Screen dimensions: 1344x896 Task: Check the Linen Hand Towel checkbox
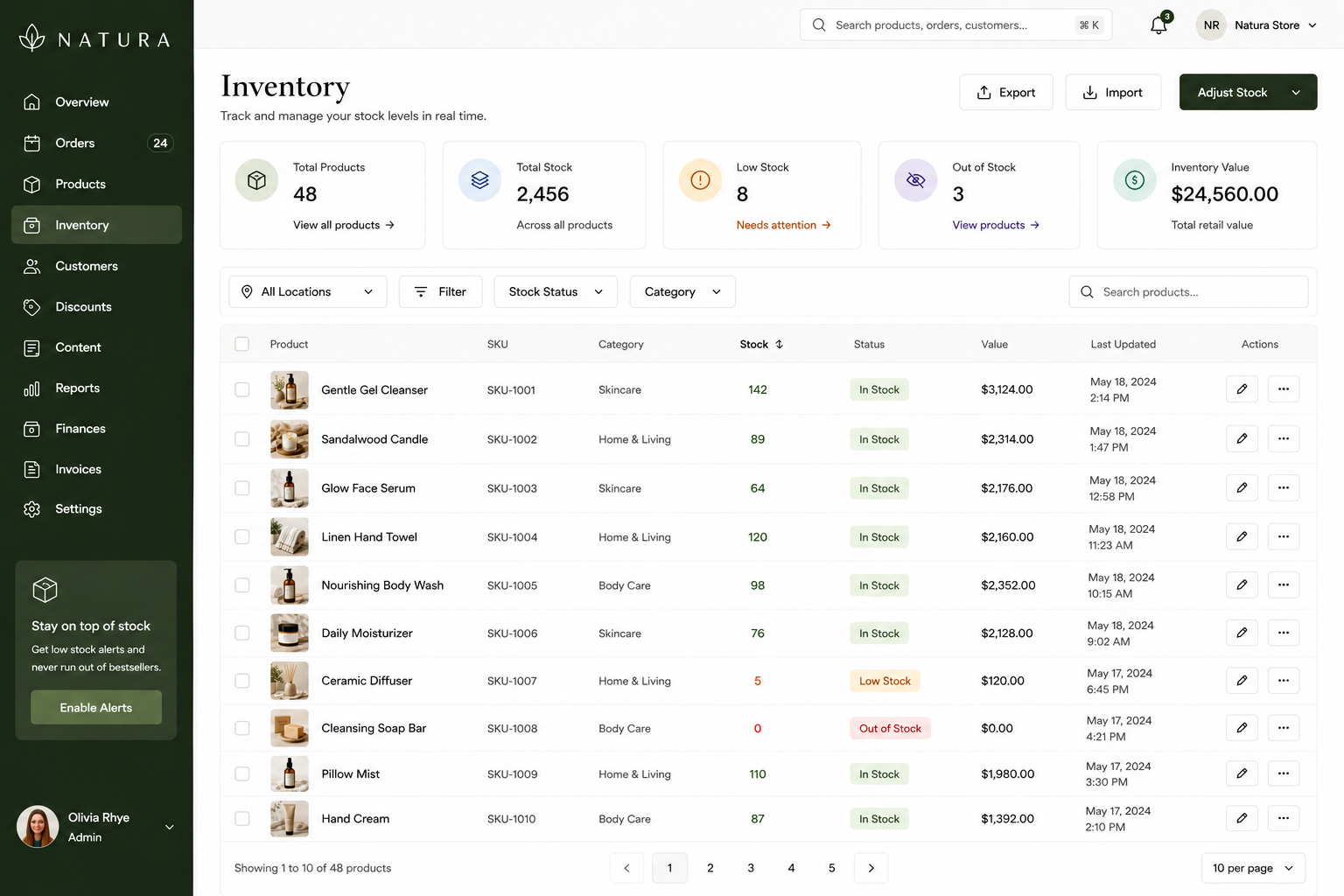(242, 537)
